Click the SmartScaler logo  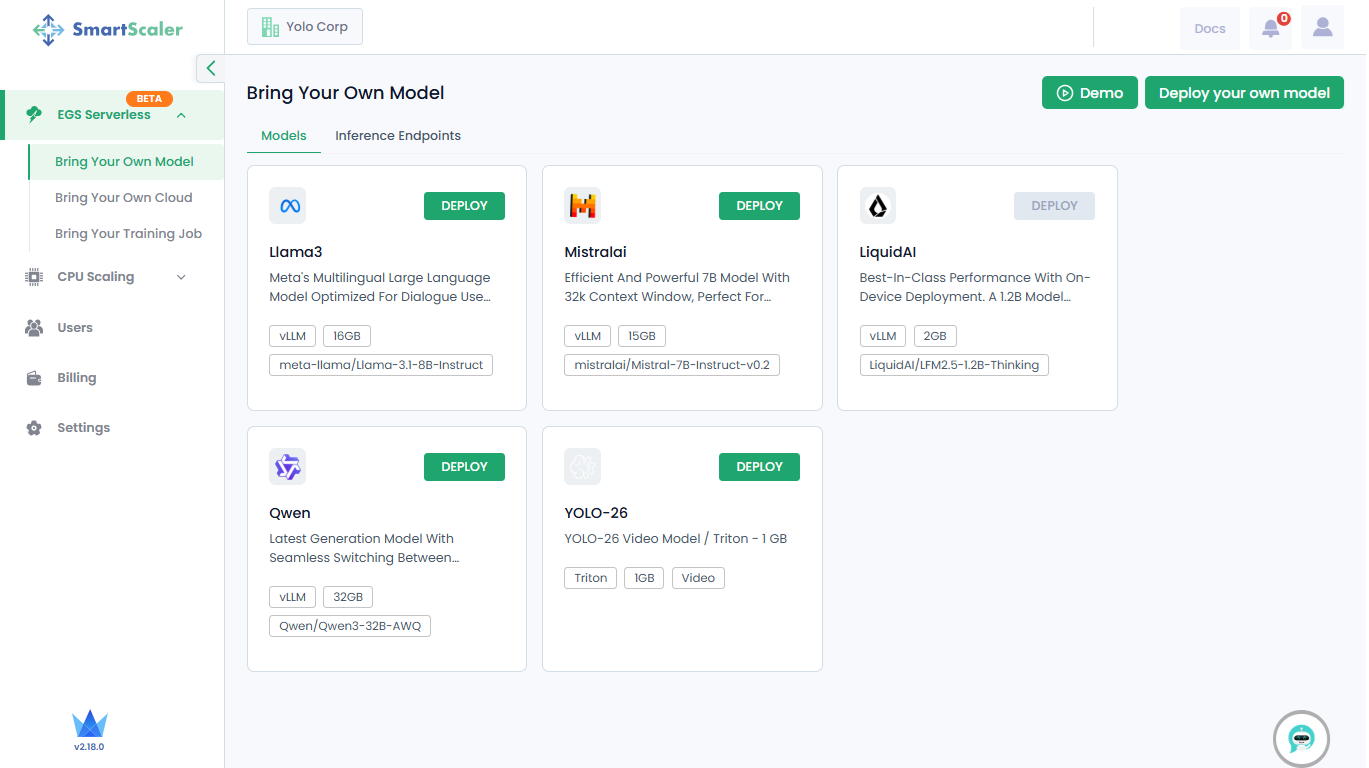coord(108,29)
